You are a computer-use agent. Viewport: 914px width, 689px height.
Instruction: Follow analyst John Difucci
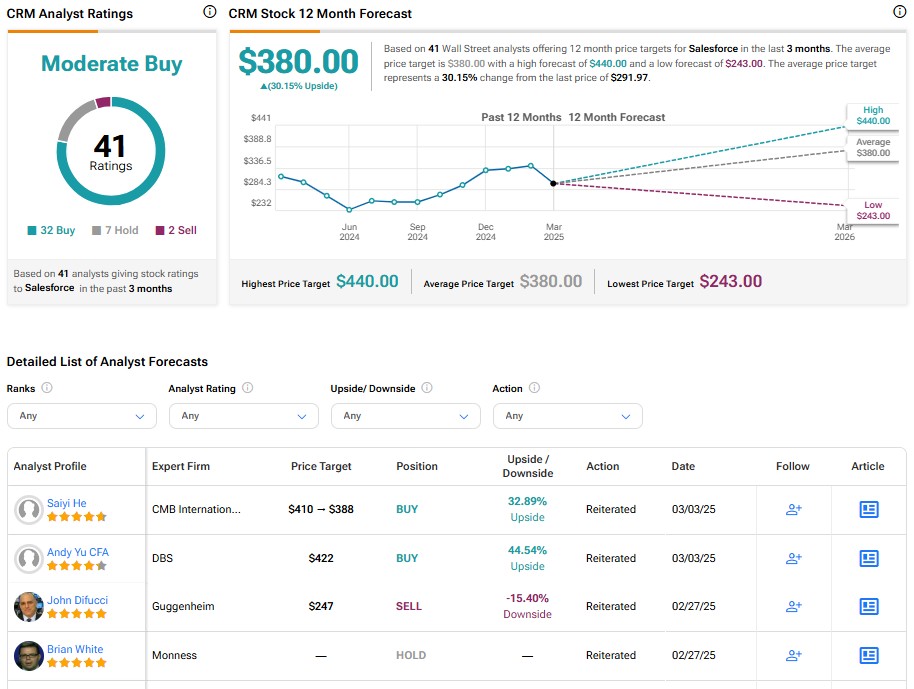[794, 606]
